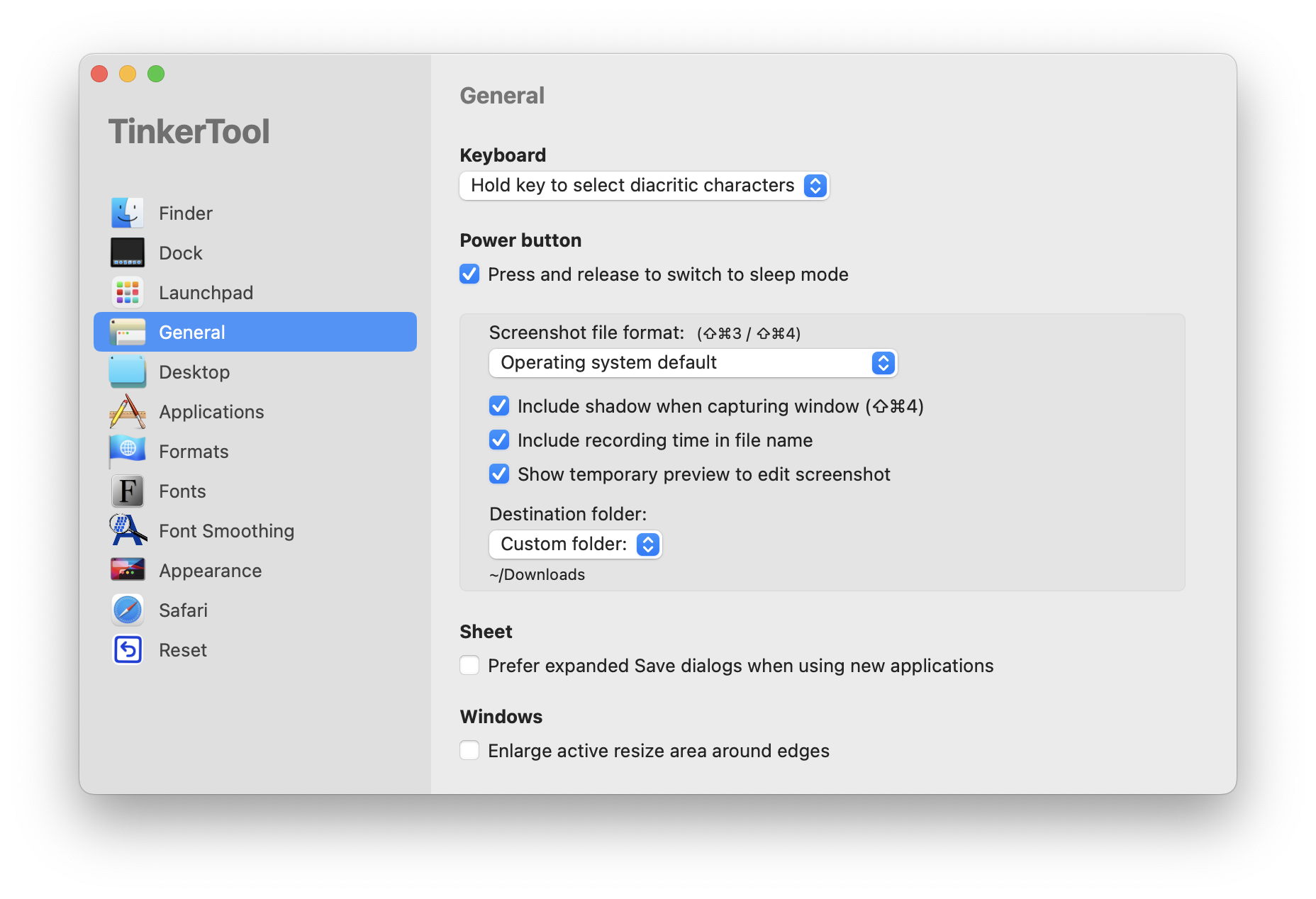Uncheck include shadow when capturing window
1316x899 pixels.
pyautogui.click(x=499, y=406)
